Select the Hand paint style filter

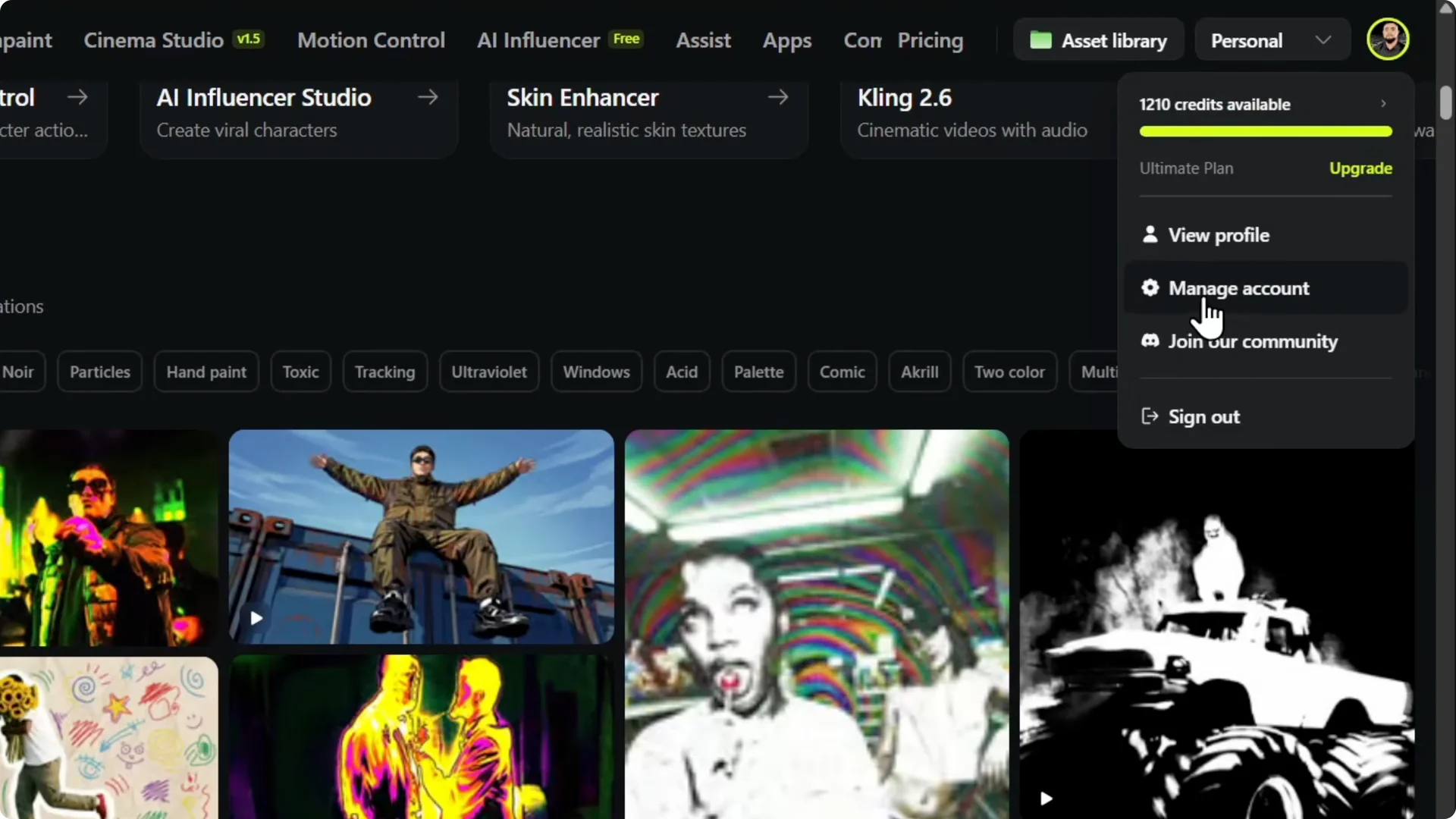pyautogui.click(x=206, y=372)
